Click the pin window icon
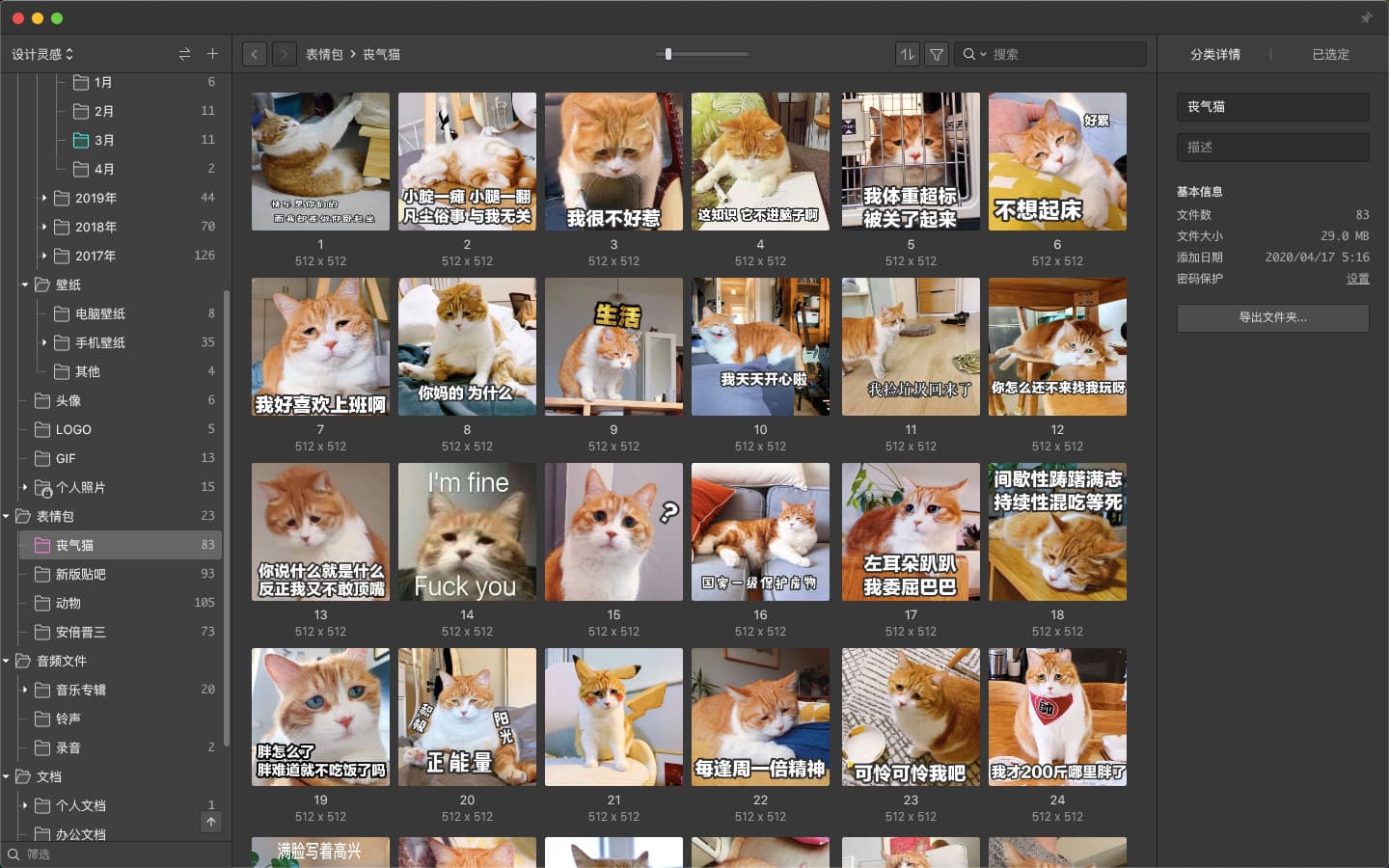Viewport: 1389px width, 868px height. pos(1366,17)
